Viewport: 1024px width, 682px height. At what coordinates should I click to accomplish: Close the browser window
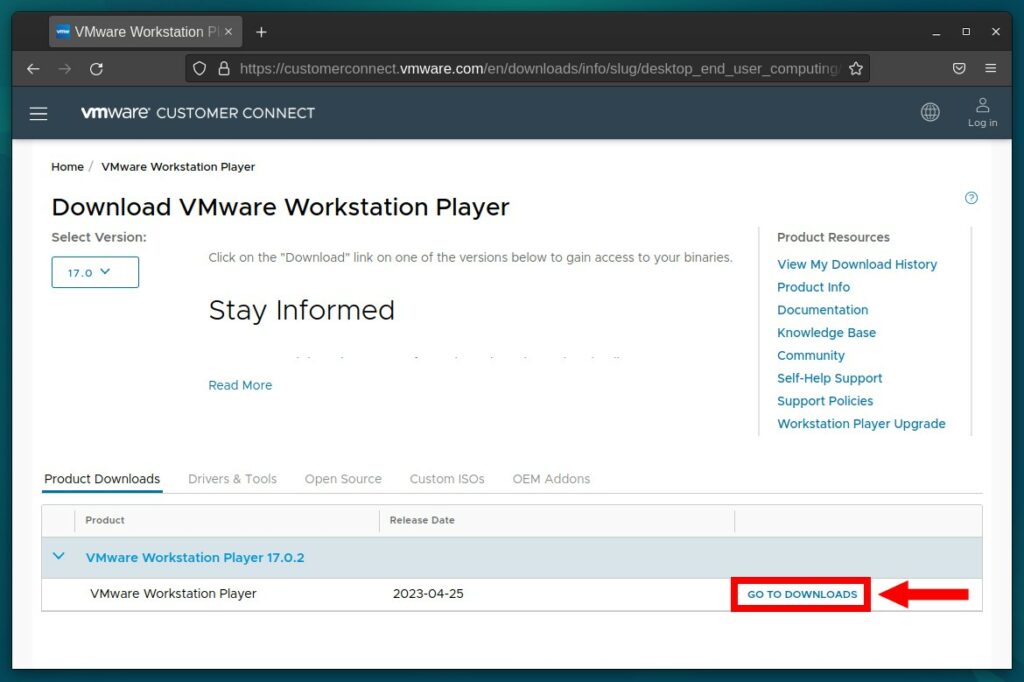995,32
